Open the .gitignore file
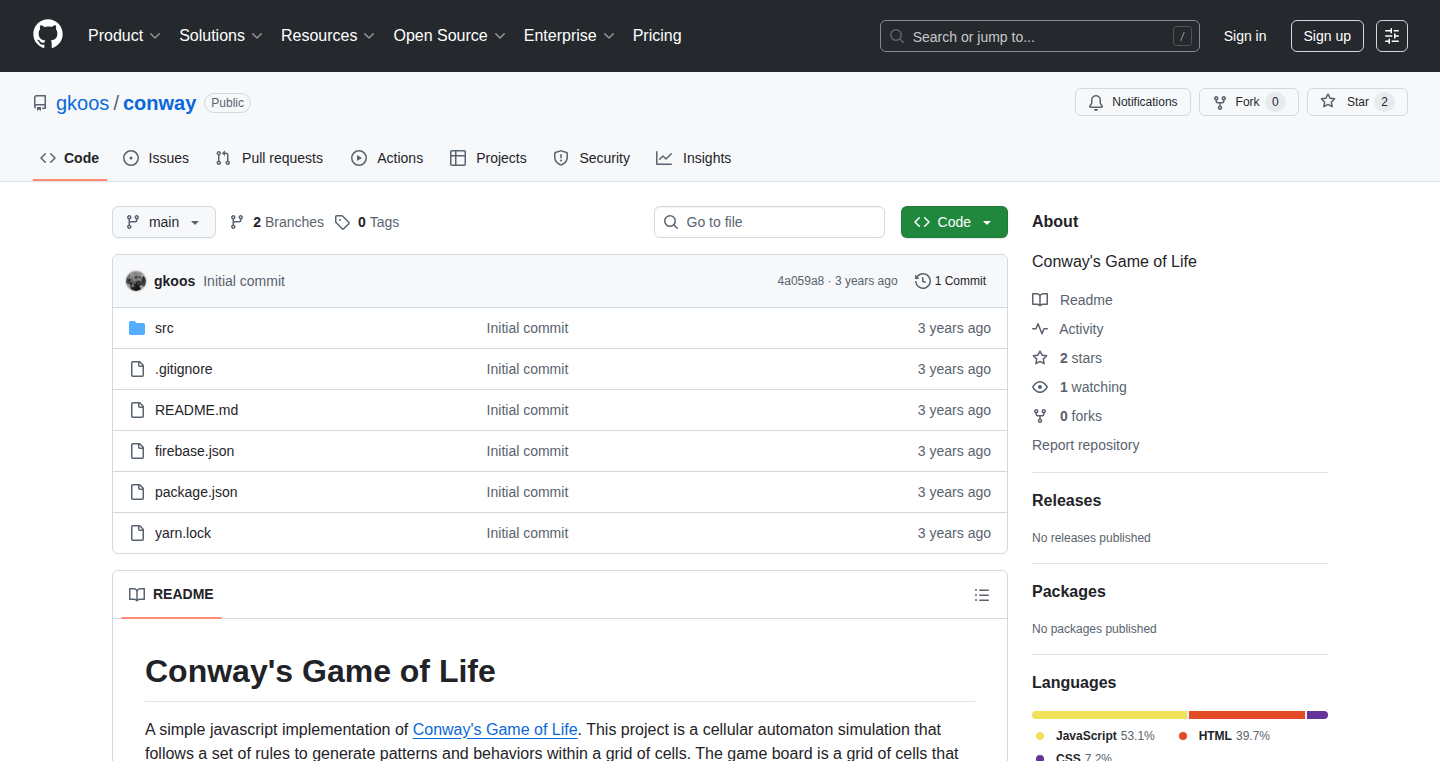1440x761 pixels. point(184,369)
